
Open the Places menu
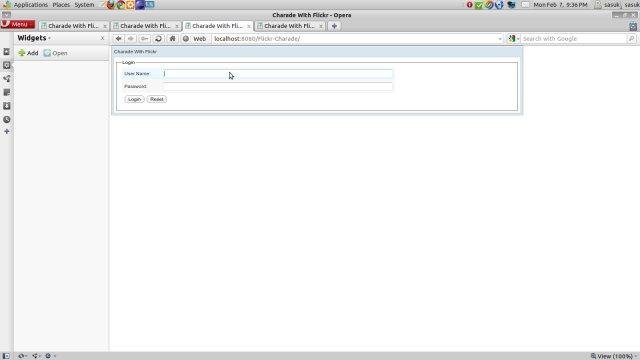[x=61, y=5]
